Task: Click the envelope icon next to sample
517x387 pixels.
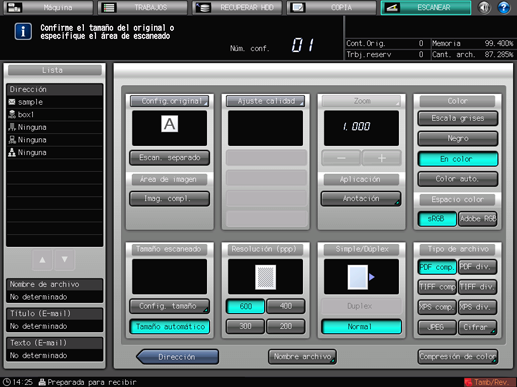Action: click(12, 102)
